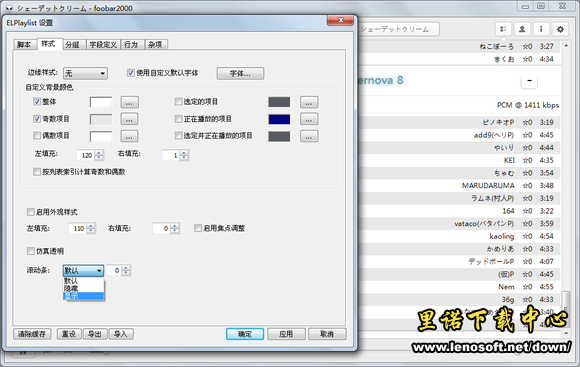Open color picker for 整体 background
This screenshot has width=580, height=367.
point(129,102)
